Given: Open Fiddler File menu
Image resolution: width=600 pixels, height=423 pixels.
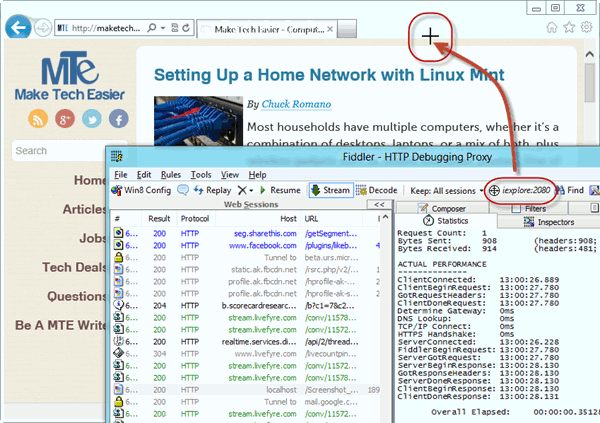Looking at the screenshot, I should pyautogui.click(x=121, y=175).
